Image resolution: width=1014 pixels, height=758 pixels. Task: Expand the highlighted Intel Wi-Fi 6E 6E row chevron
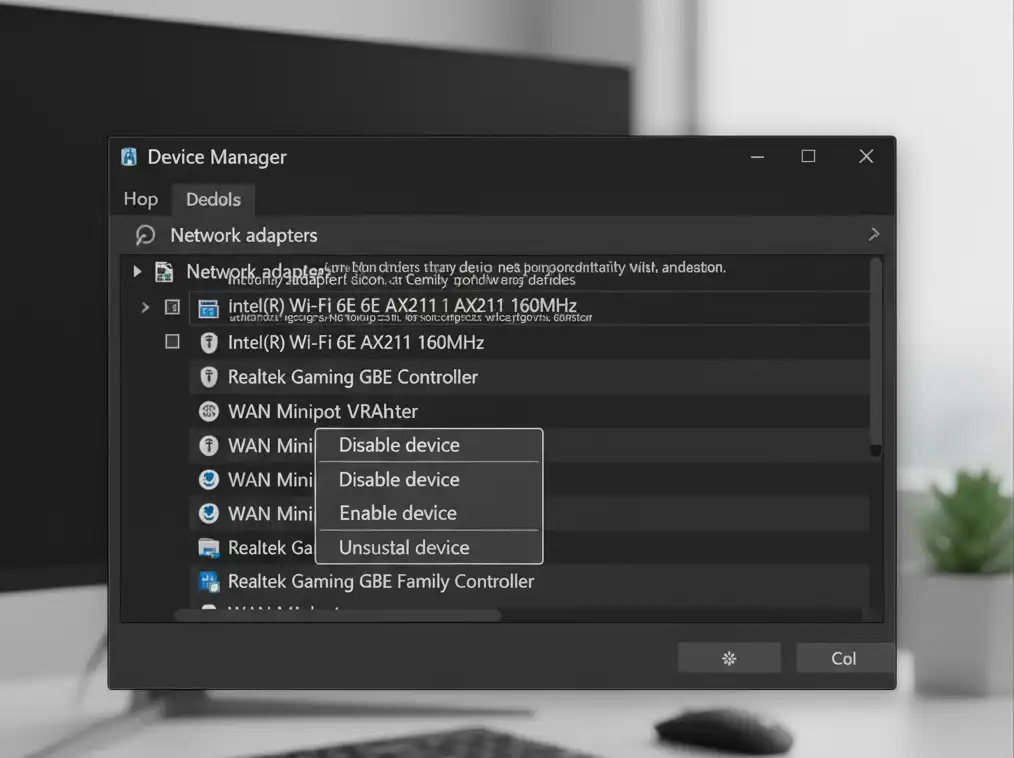click(146, 307)
